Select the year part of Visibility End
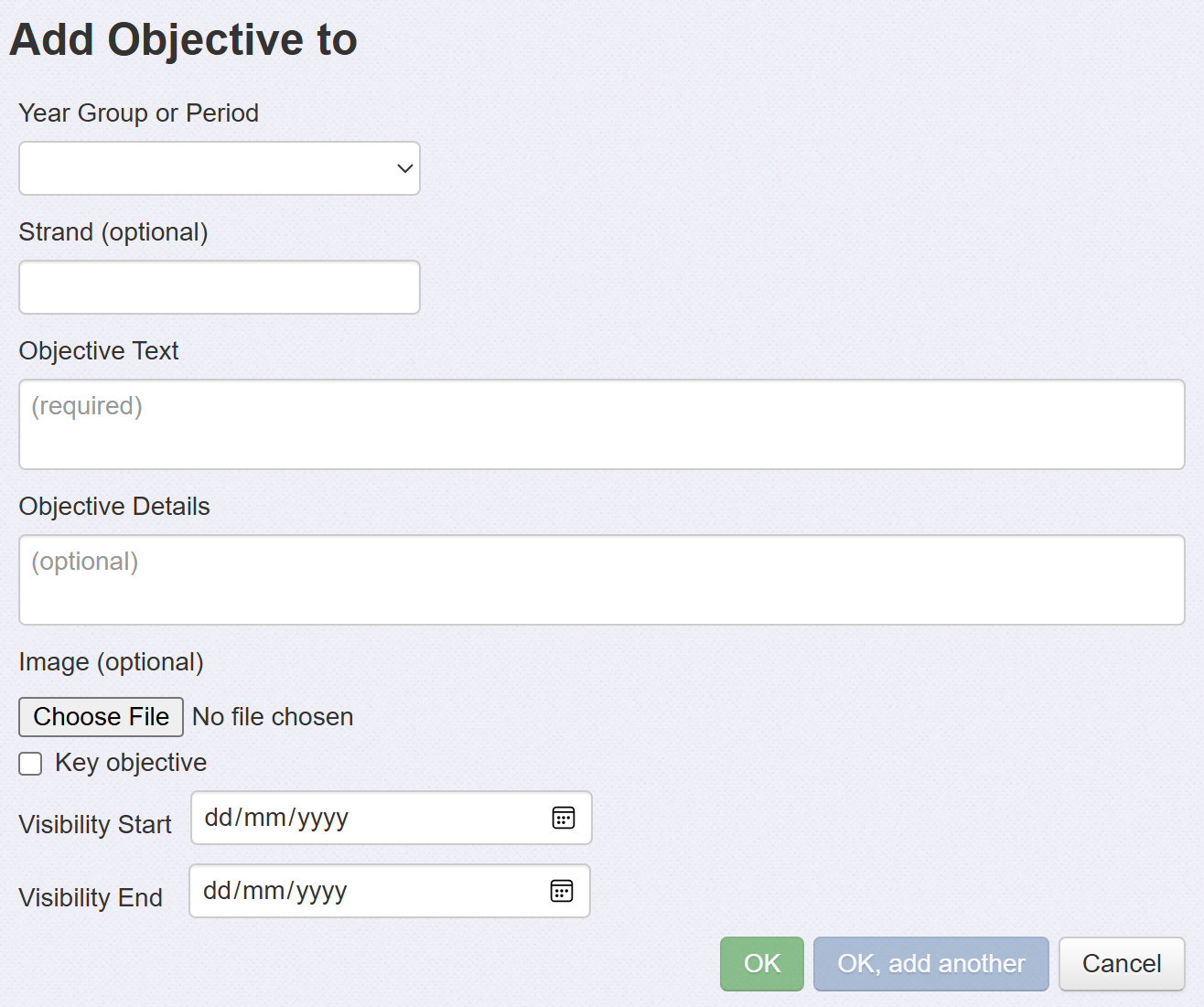The width and height of the screenshot is (1204, 1007). (x=320, y=891)
